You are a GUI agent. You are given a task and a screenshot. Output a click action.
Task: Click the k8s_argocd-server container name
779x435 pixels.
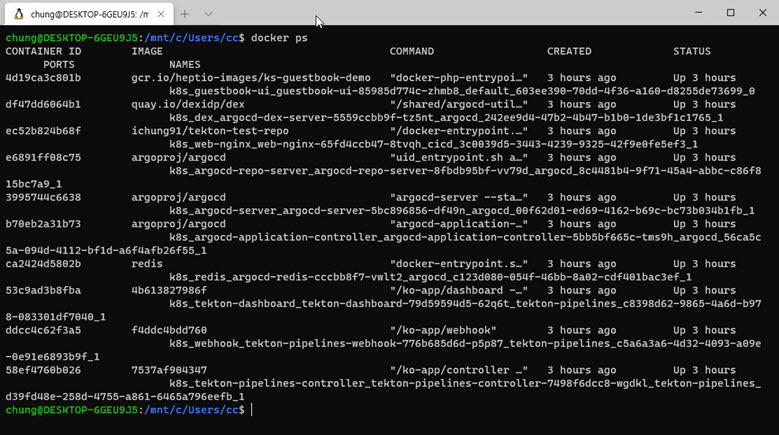coord(462,211)
